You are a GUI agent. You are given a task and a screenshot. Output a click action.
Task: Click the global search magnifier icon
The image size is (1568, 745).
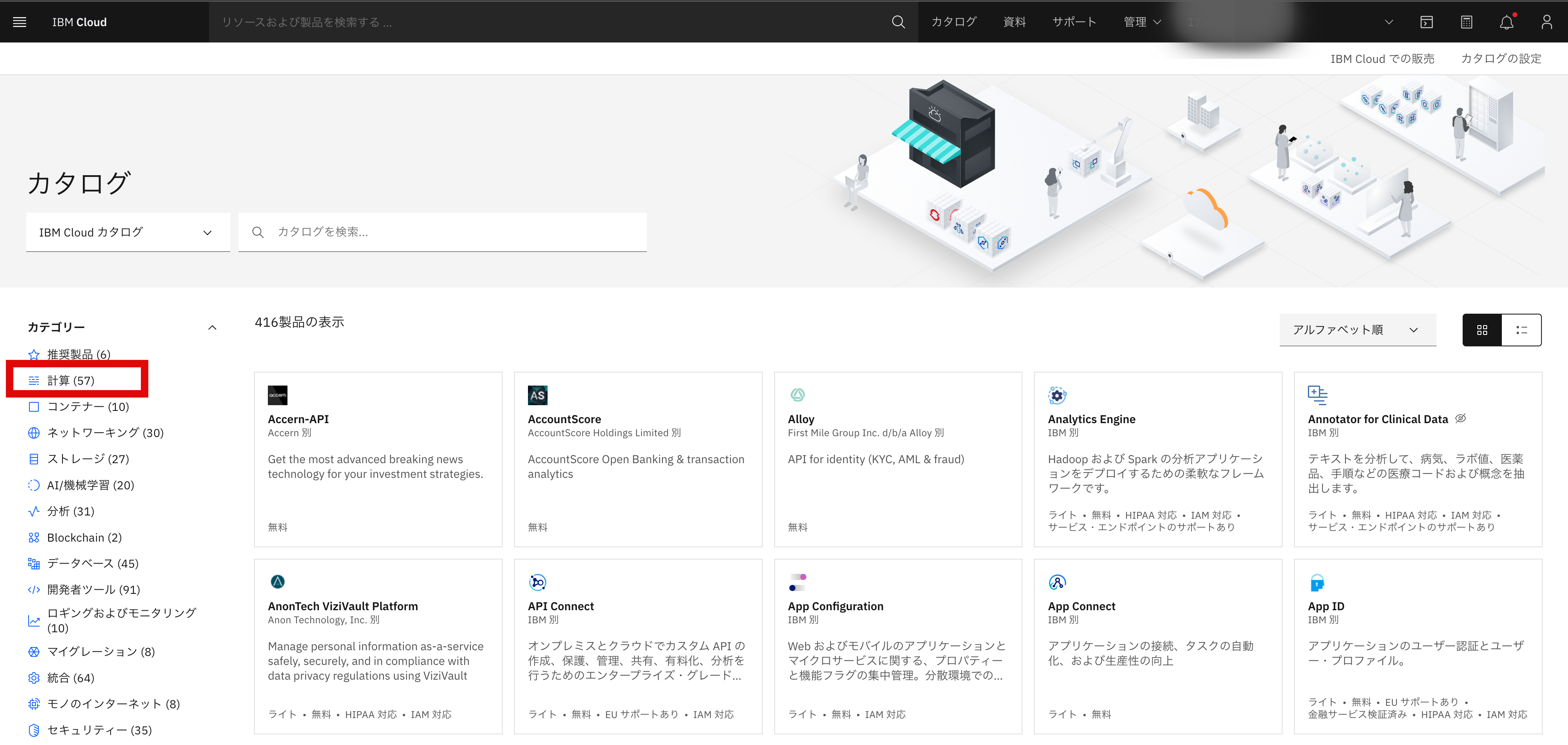898,22
